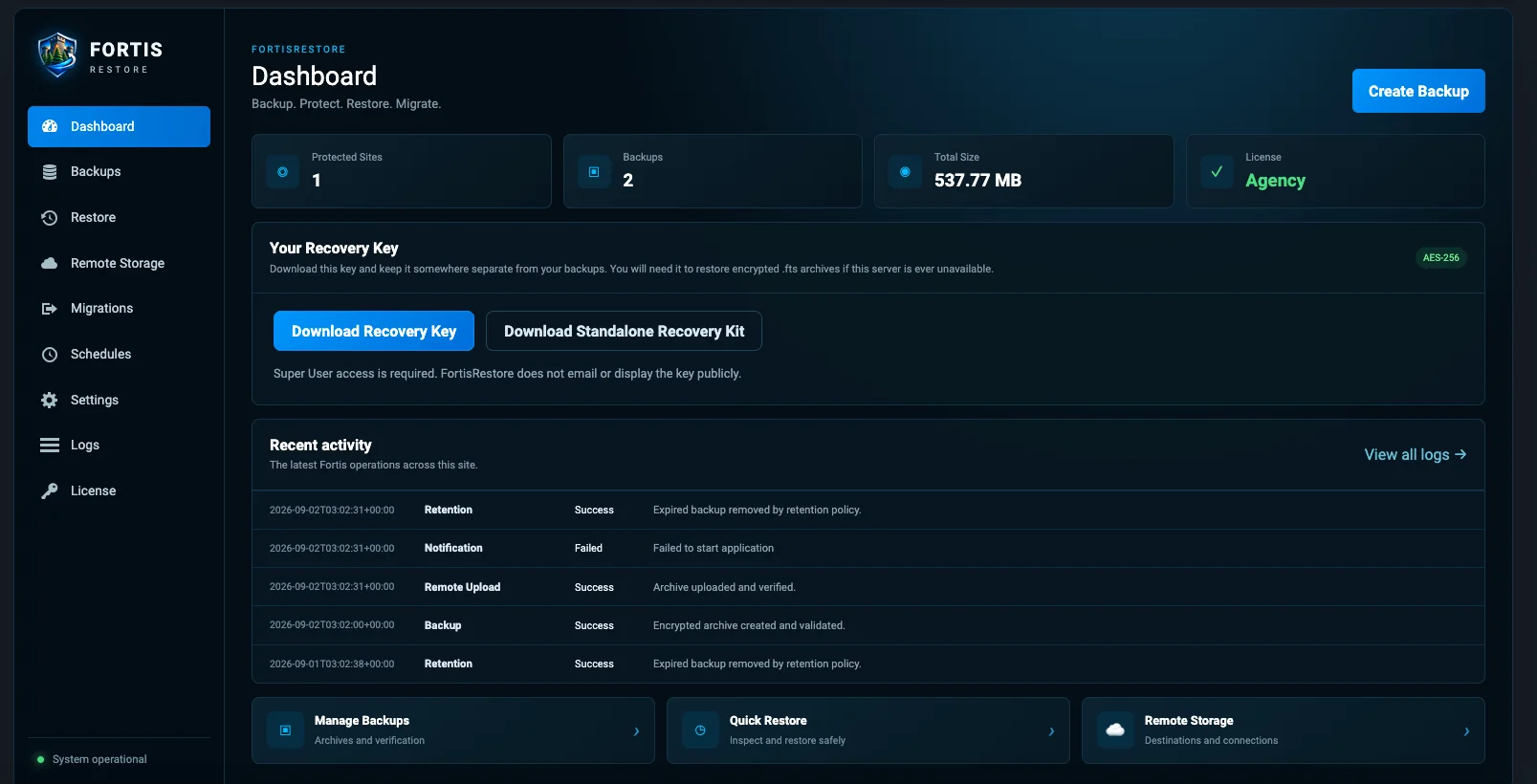This screenshot has width=1537, height=784.
Task: Click the Schedules clock icon
Action: pyautogui.click(x=50, y=355)
